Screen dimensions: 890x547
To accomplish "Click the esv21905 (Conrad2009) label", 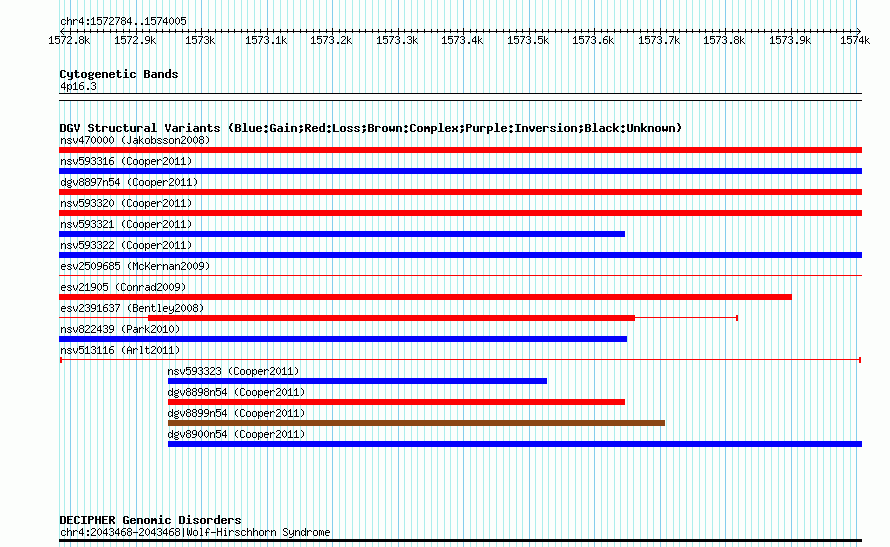I will (123, 287).
